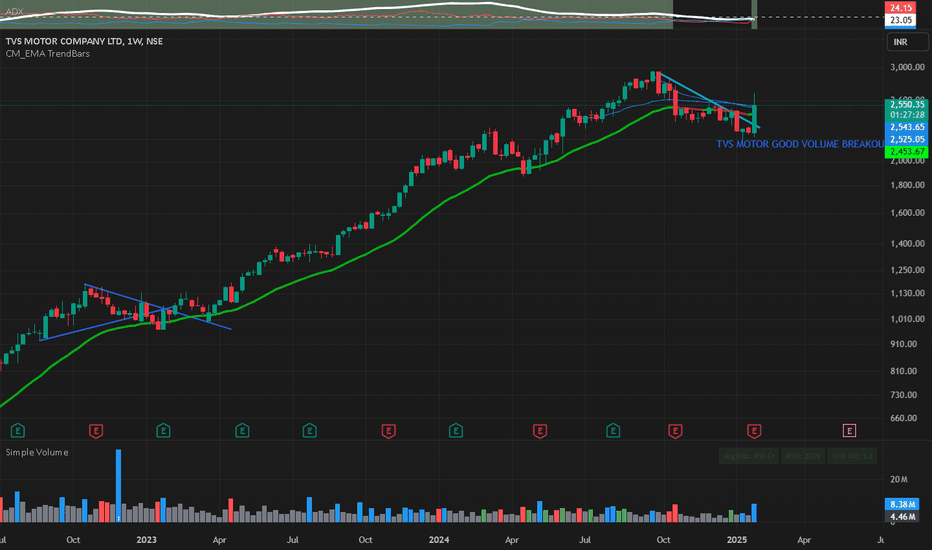This screenshot has height=550, width=932.
Task: Select the cyan descending trendline from the 2024 peak
Action: click(709, 100)
